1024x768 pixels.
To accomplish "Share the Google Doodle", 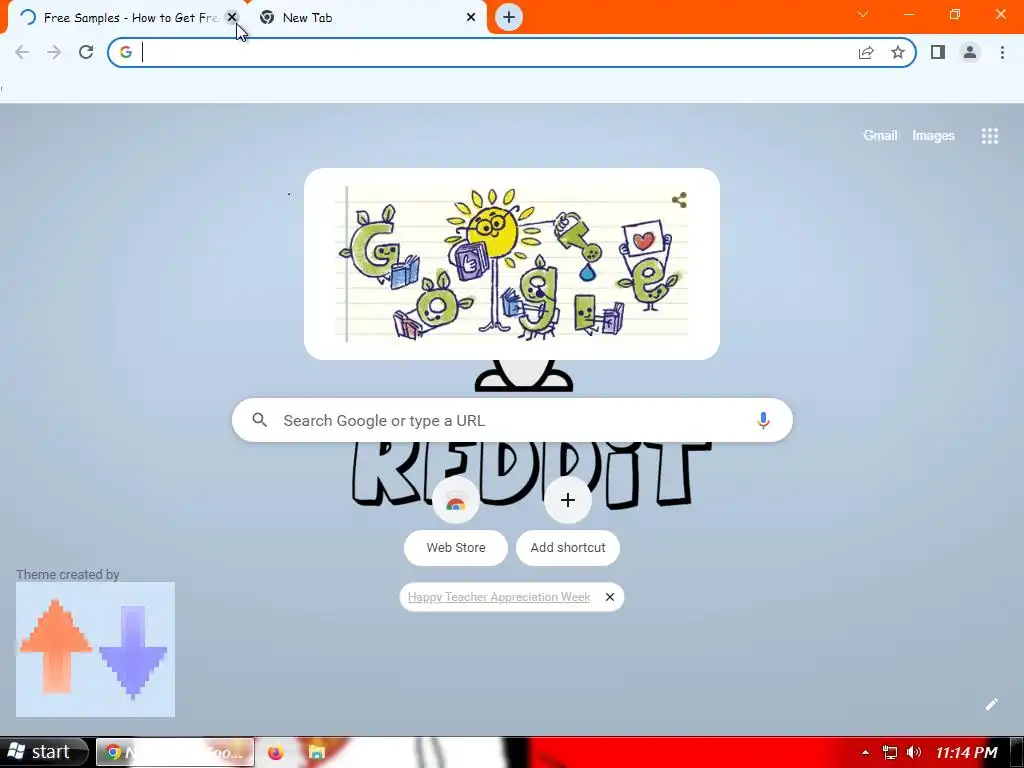I will coord(679,200).
